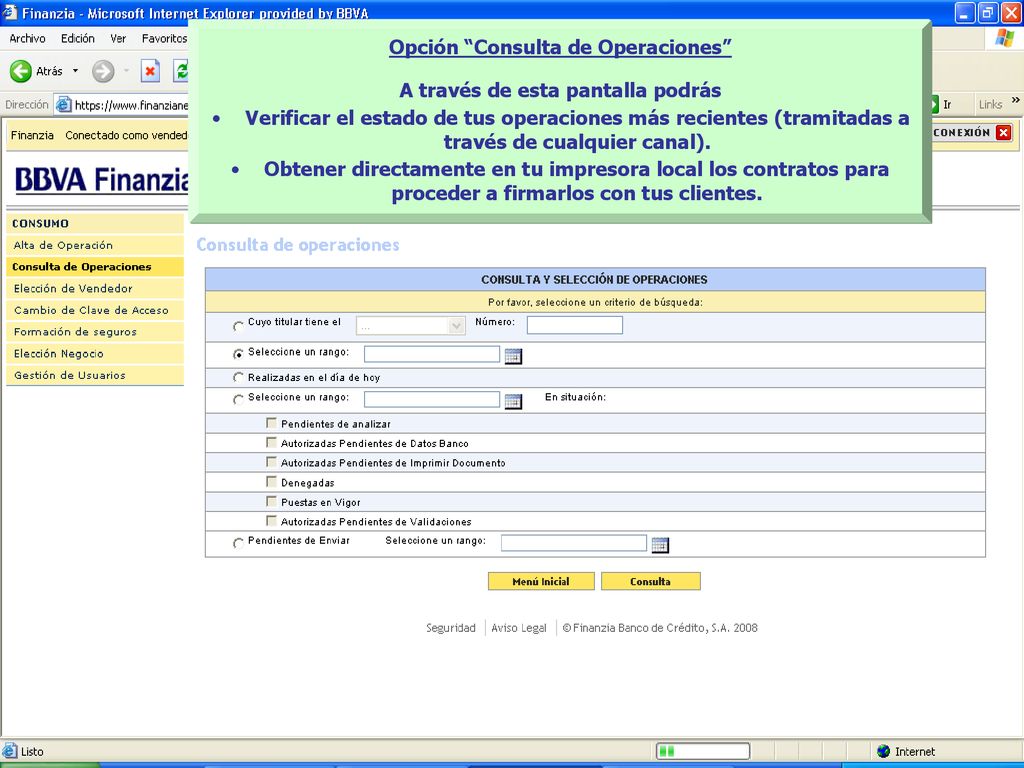The height and width of the screenshot is (768, 1024).
Task: Select the 'Cuyo titular tiene el' radio button
Action: coord(238,325)
